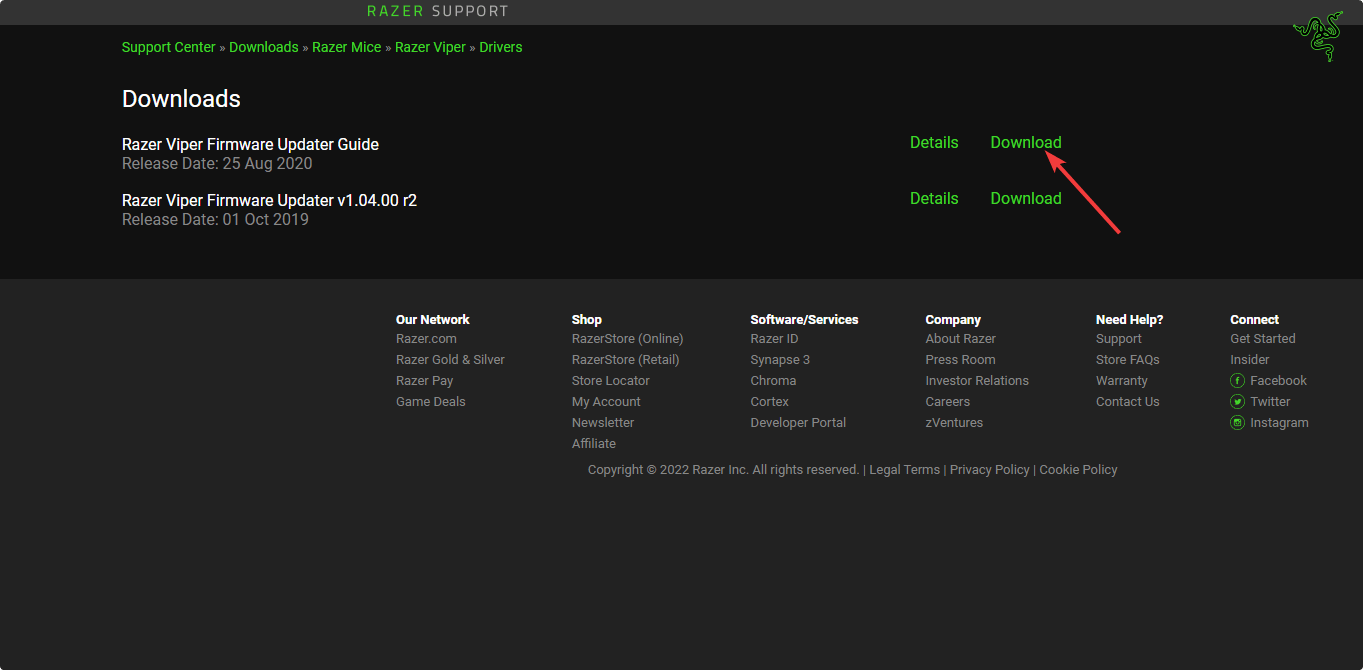Open zVentures link
This screenshot has width=1363, height=670.
tap(954, 422)
